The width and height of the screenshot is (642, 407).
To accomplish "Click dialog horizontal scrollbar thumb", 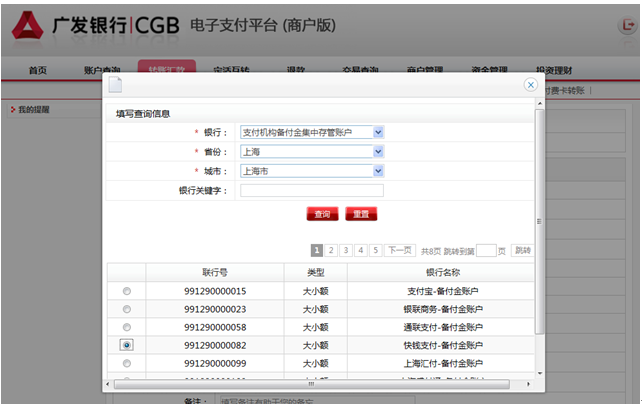I will click(312, 384).
